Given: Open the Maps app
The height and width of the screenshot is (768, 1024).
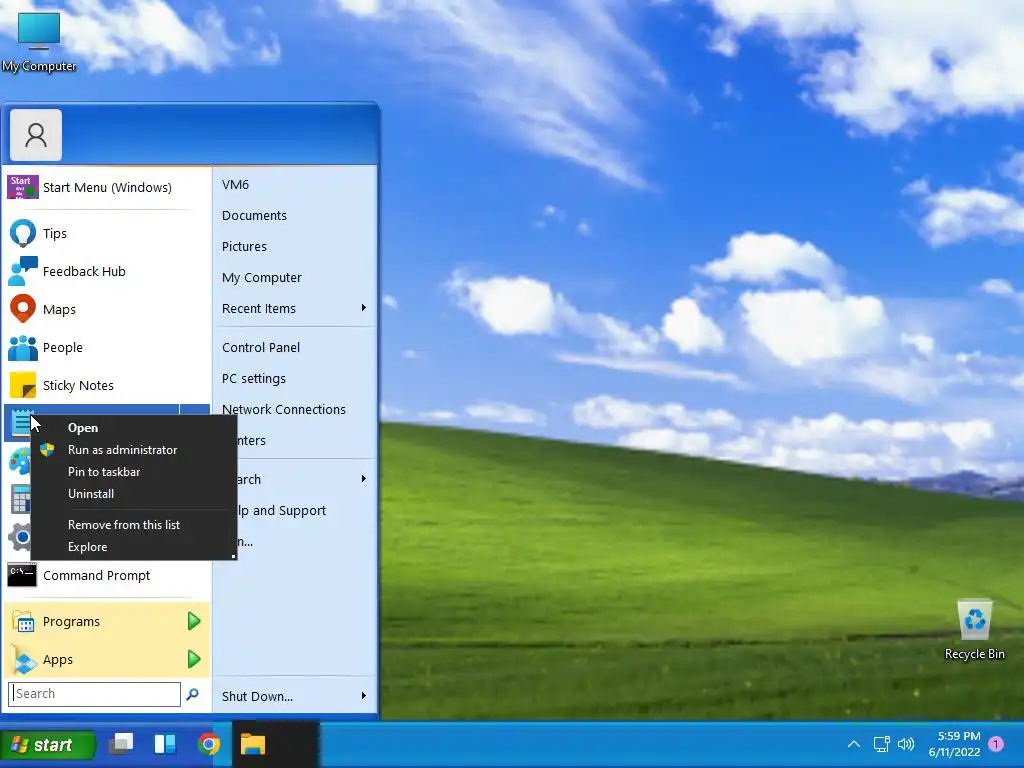Looking at the screenshot, I should click(x=108, y=309).
